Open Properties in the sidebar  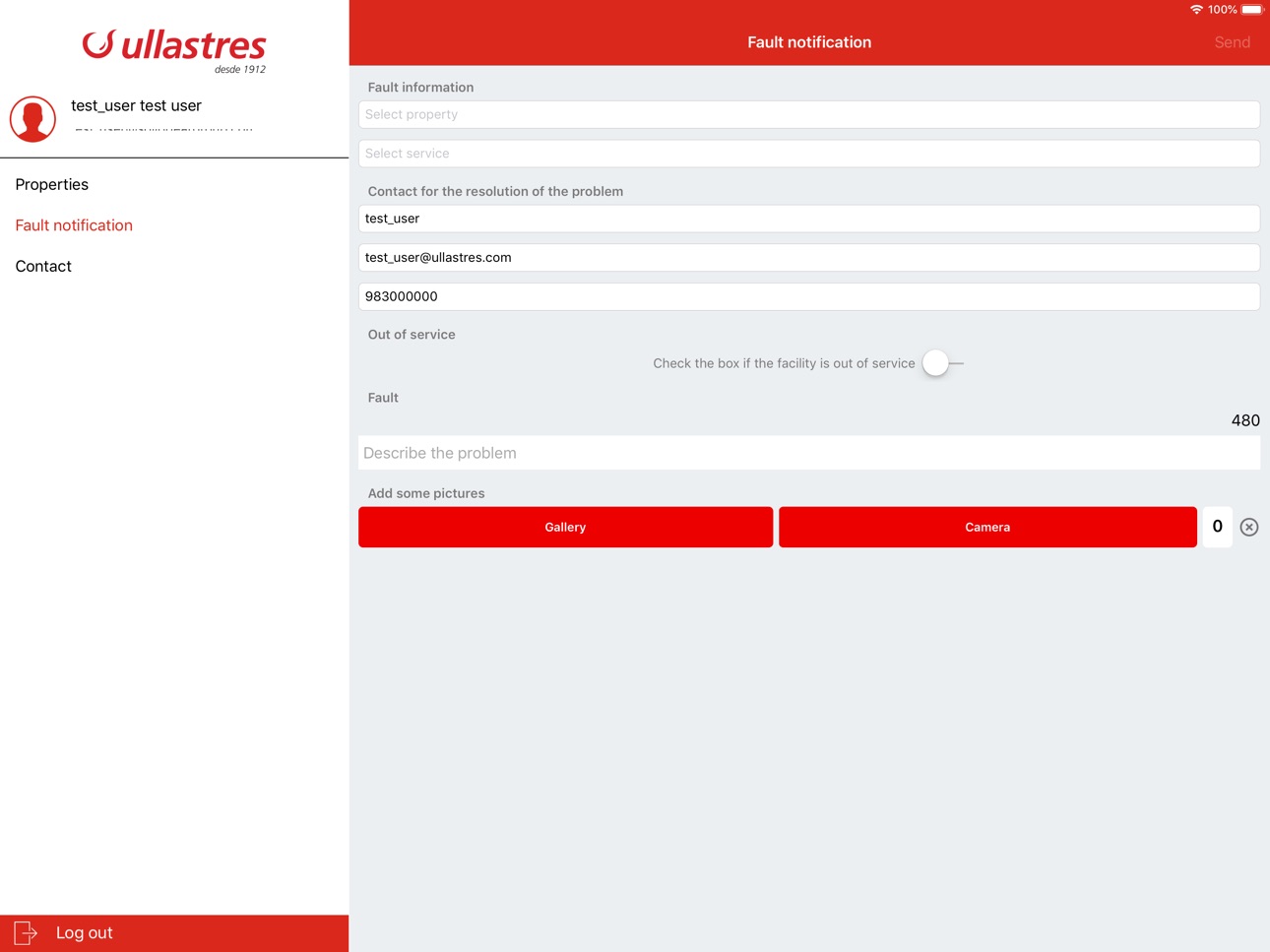[52, 184]
